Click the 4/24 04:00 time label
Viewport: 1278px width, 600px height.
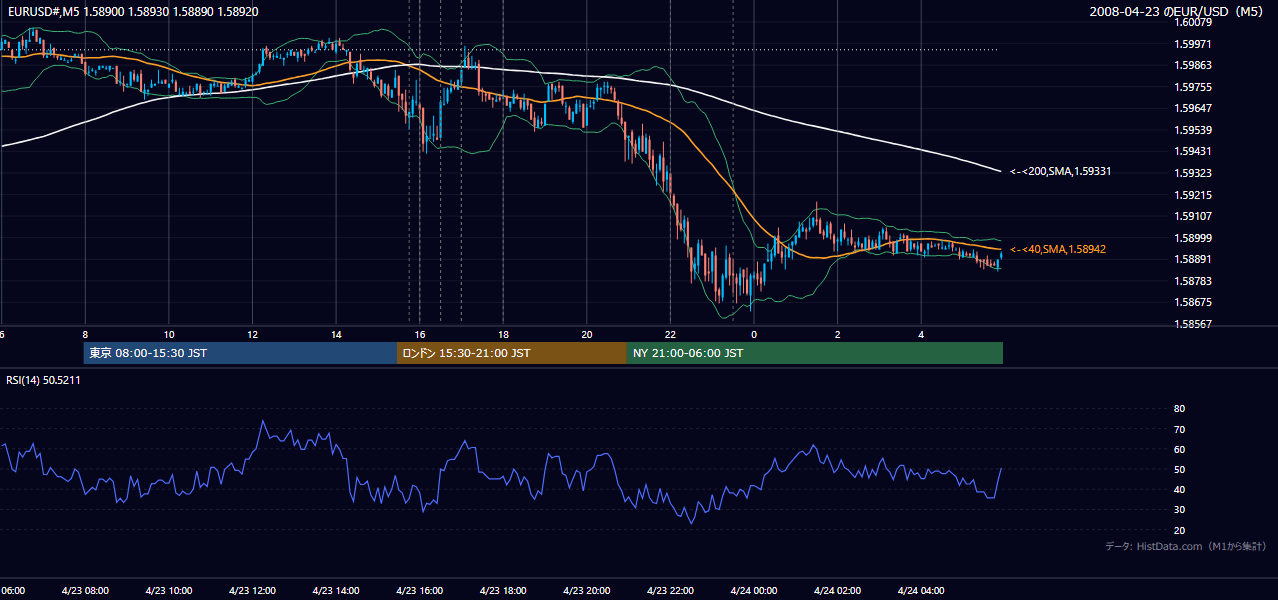pyautogui.click(x=921, y=591)
